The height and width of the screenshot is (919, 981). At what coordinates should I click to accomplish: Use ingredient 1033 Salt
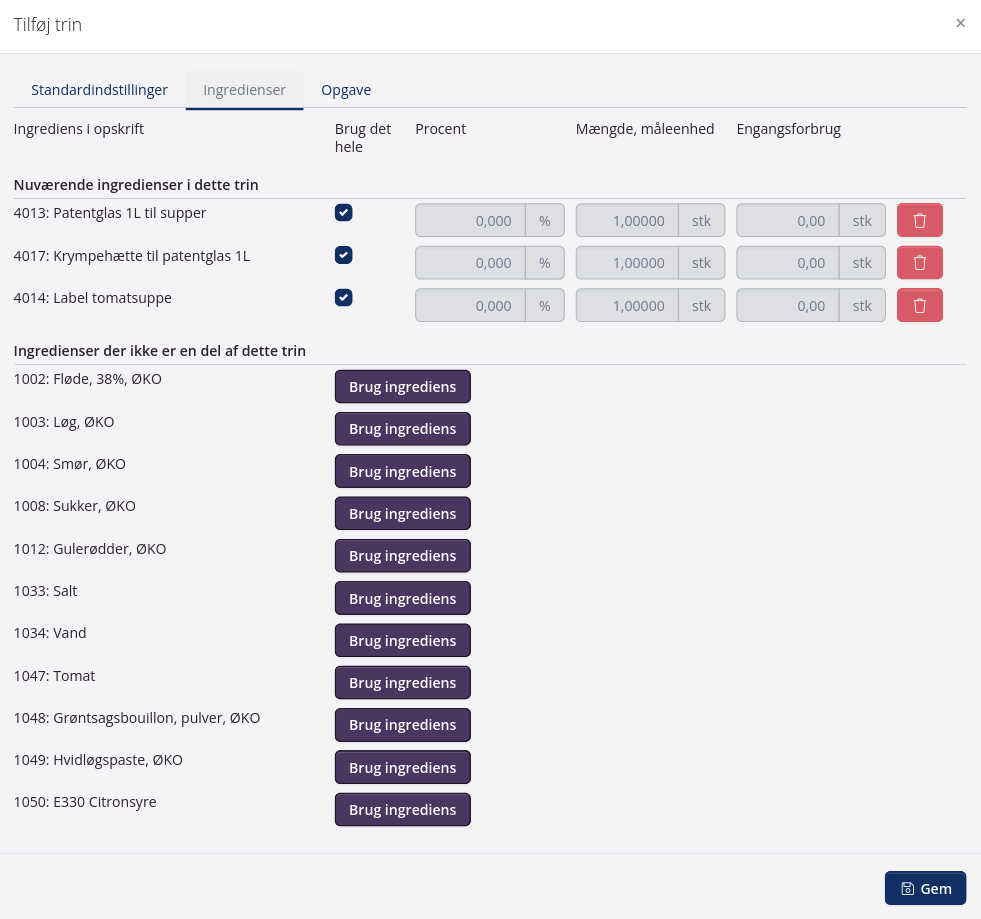402,599
